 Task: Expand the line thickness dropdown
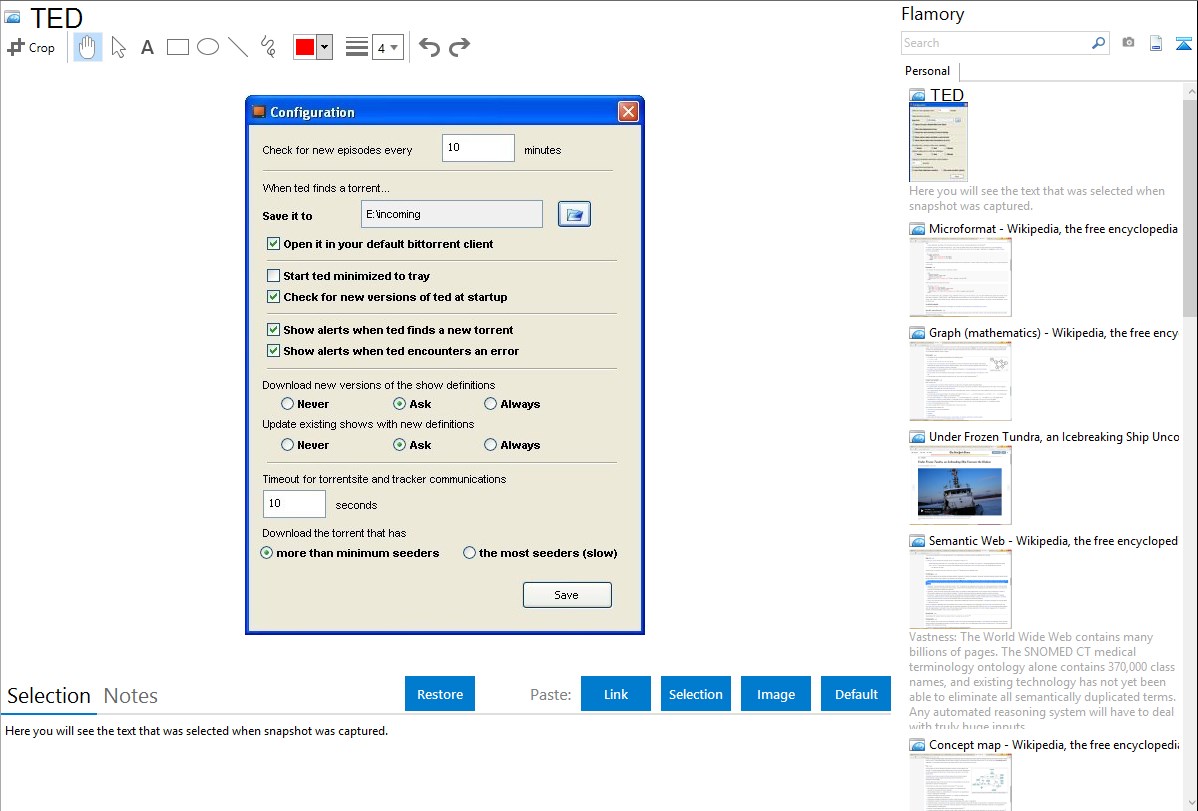pos(394,47)
